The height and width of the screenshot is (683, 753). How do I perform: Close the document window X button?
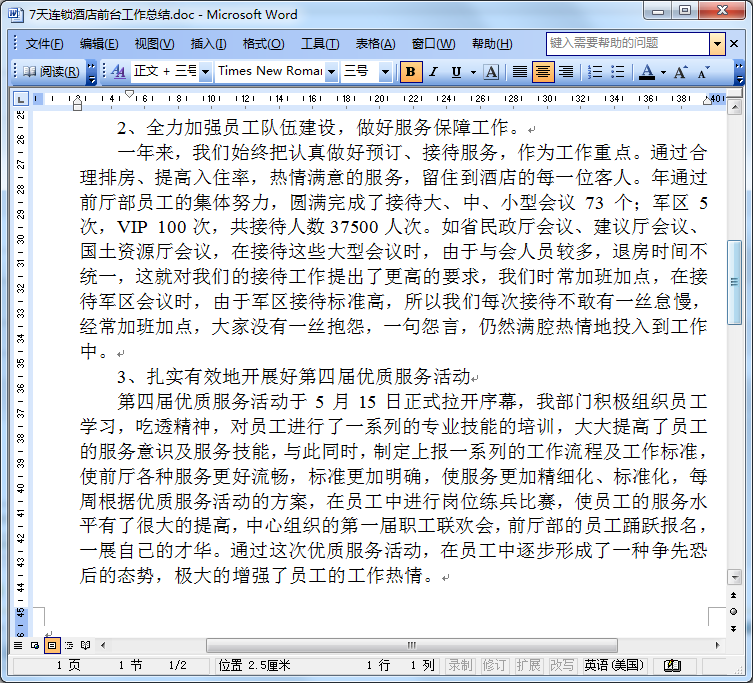pyautogui.click(x=734, y=44)
